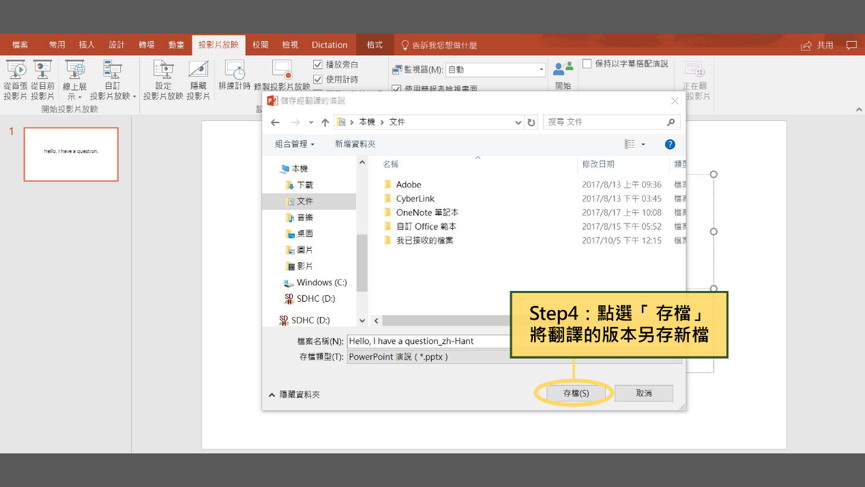The height and width of the screenshot is (487, 865).
Task: Select 圖片 in the navigation tree
Action: coord(300,250)
